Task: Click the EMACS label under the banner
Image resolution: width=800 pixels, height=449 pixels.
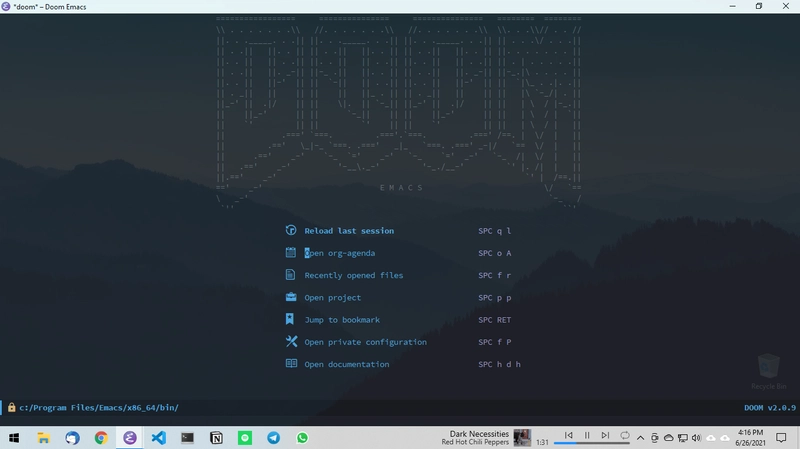Action: coord(402,188)
